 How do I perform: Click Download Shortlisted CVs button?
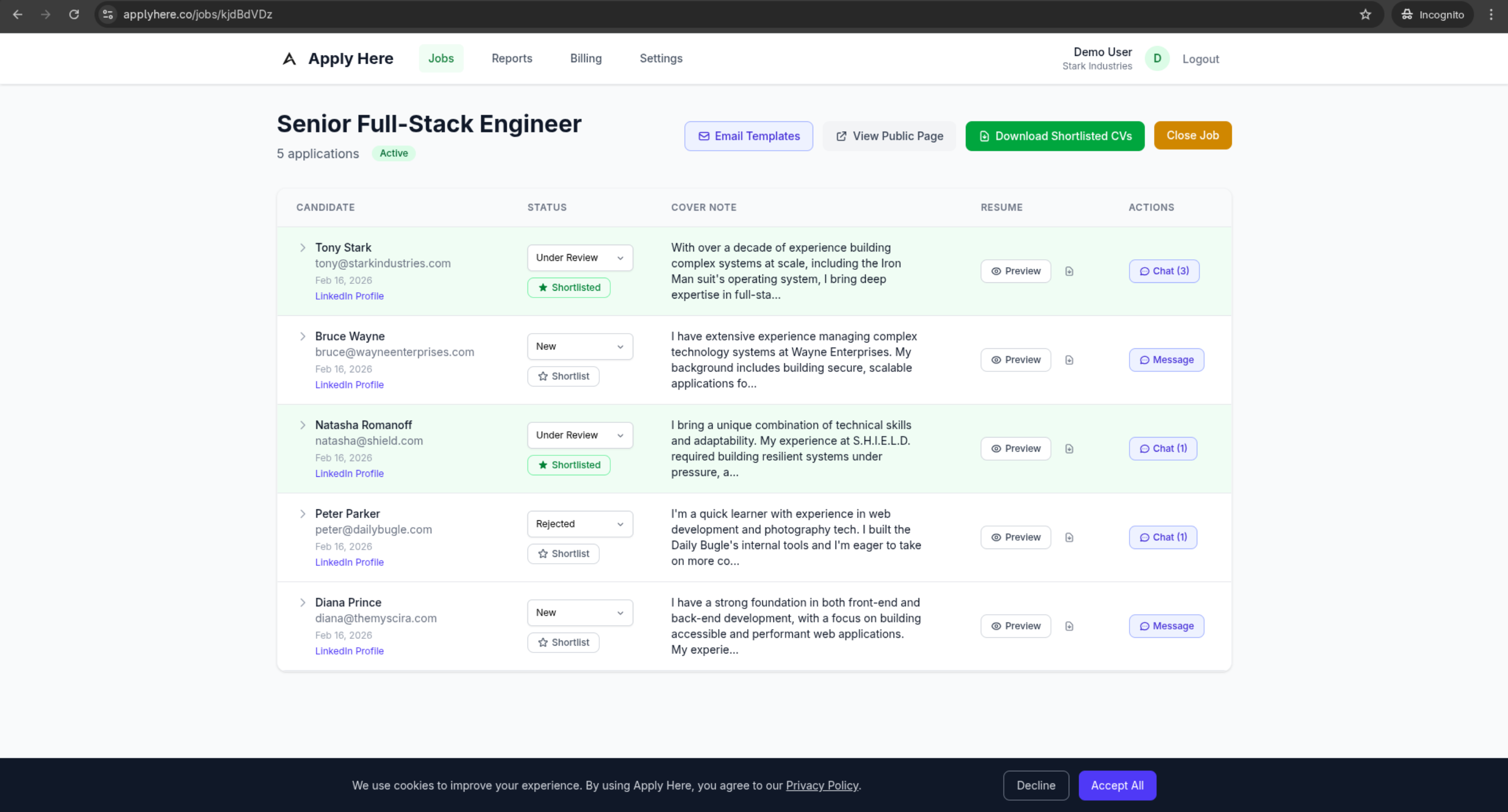tap(1054, 136)
